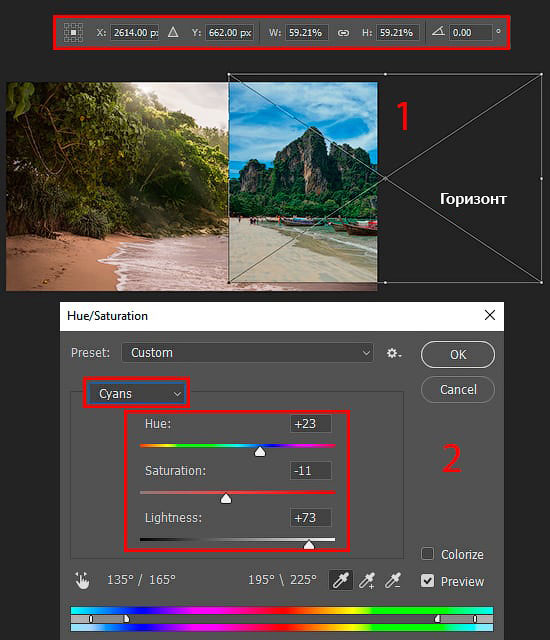550x640 pixels.
Task: Click the Hue slider handle
Action: 259,451
